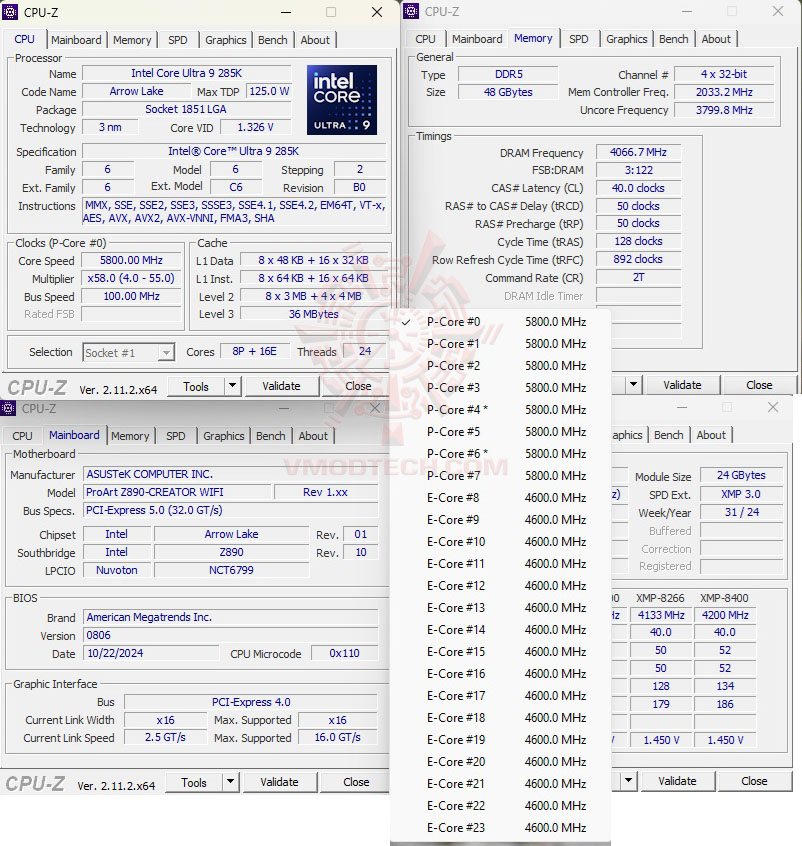The width and height of the screenshot is (802, 846).
Task: Select SPD tab in top-left CPU window
Action: pyautogui.click(x=178, y=40)
